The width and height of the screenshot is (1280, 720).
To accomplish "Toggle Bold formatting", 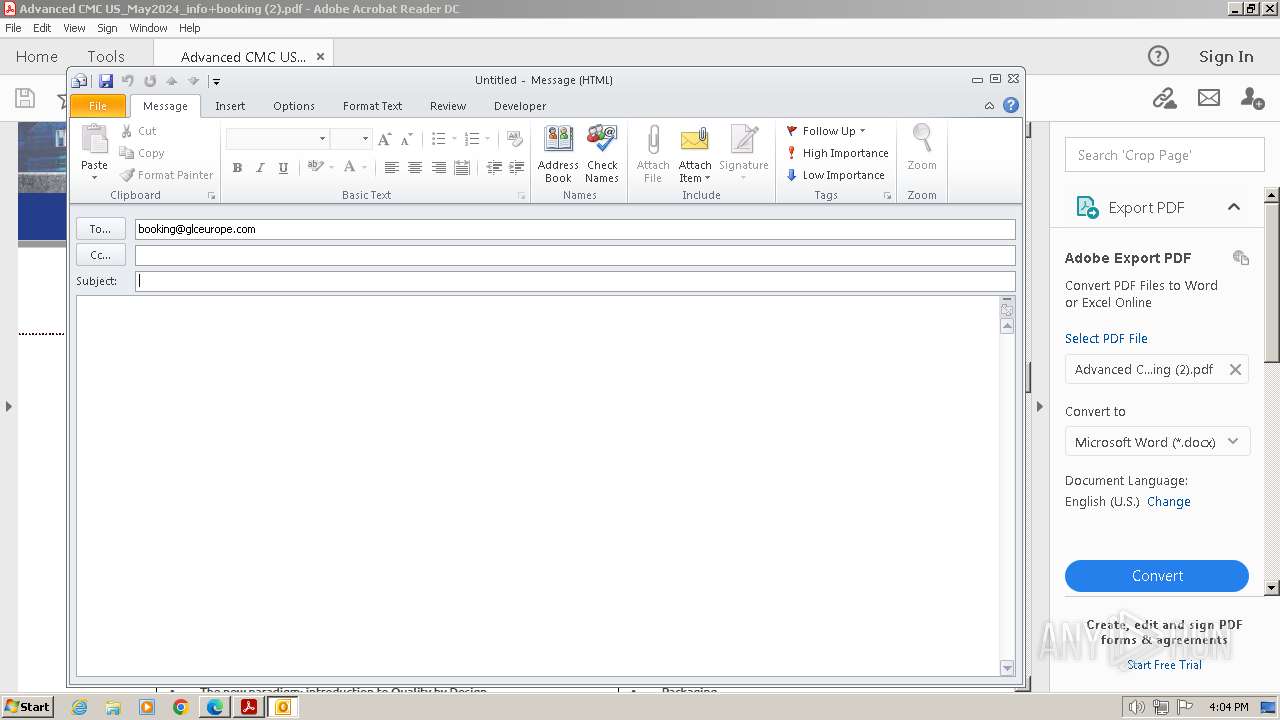I will (237, 168).
